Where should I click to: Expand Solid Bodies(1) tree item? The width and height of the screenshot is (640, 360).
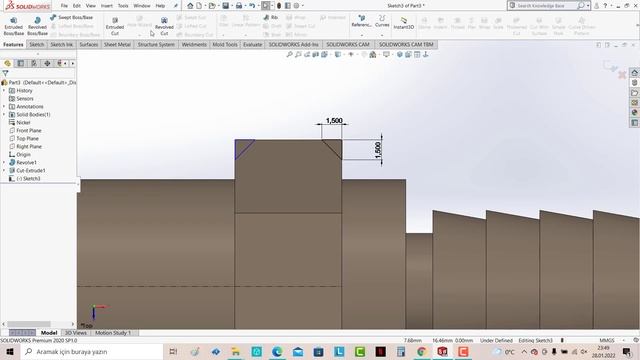pyautogui.click(x=4, y=115)
